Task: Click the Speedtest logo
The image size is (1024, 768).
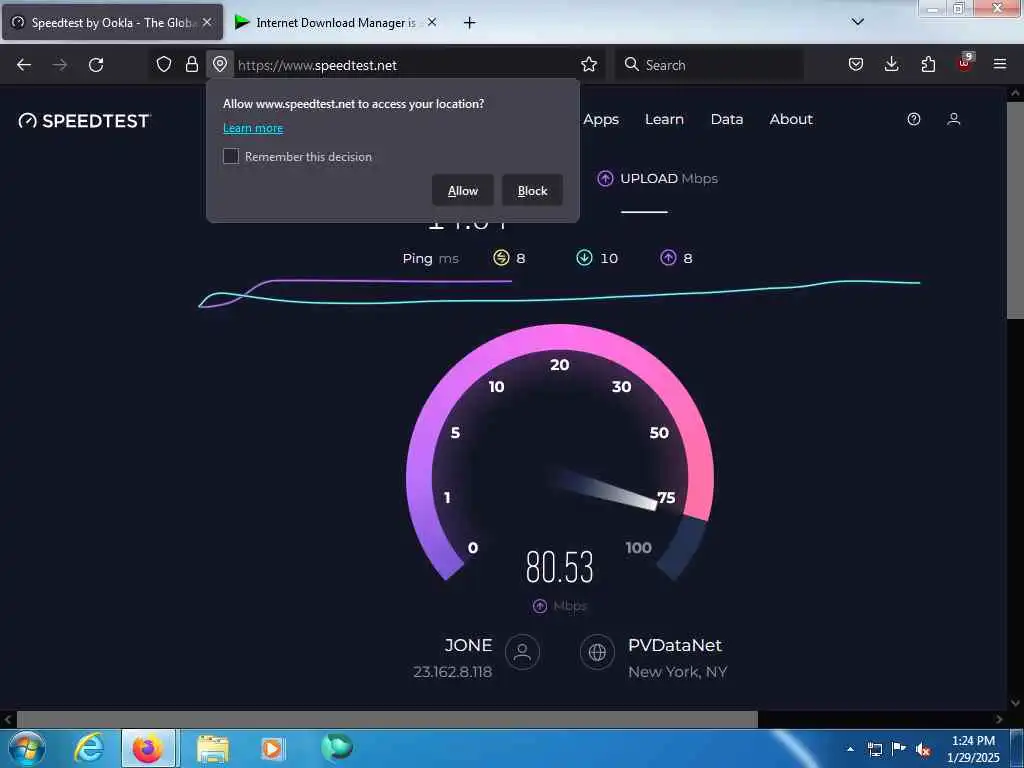Action: click(x=85, y=121)
